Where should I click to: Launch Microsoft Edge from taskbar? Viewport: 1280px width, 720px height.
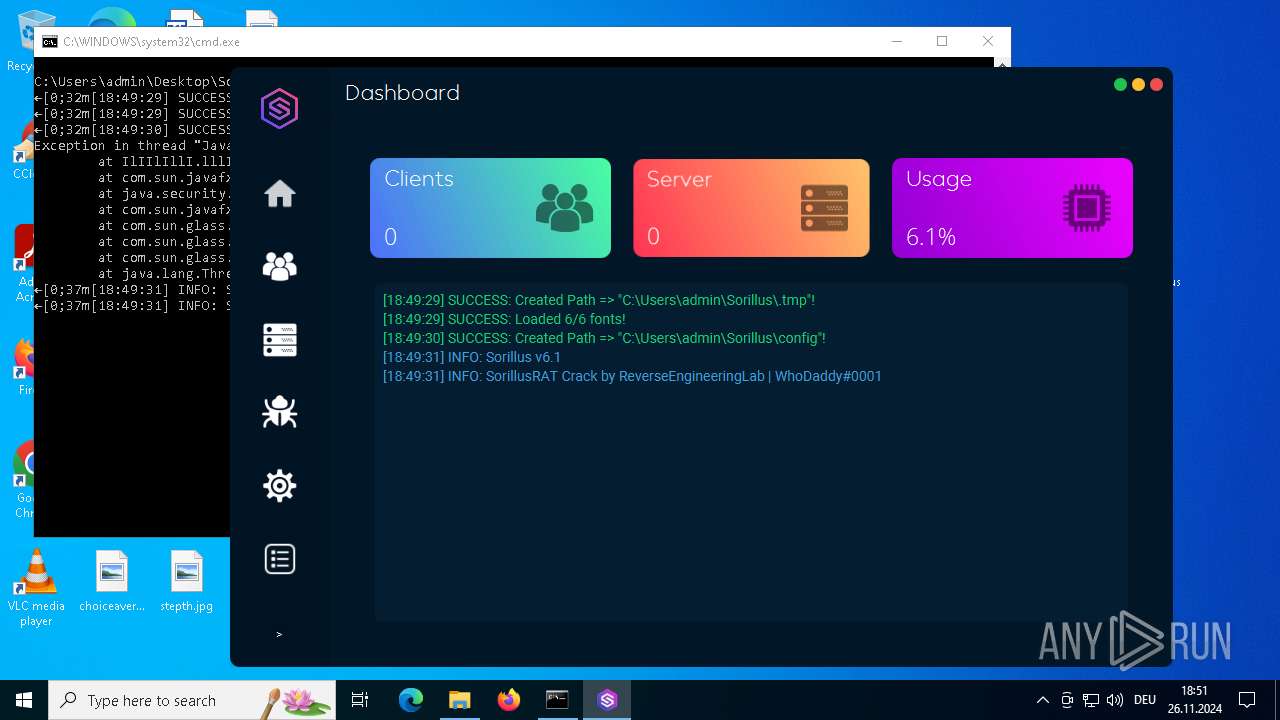[x=411, y=700]
